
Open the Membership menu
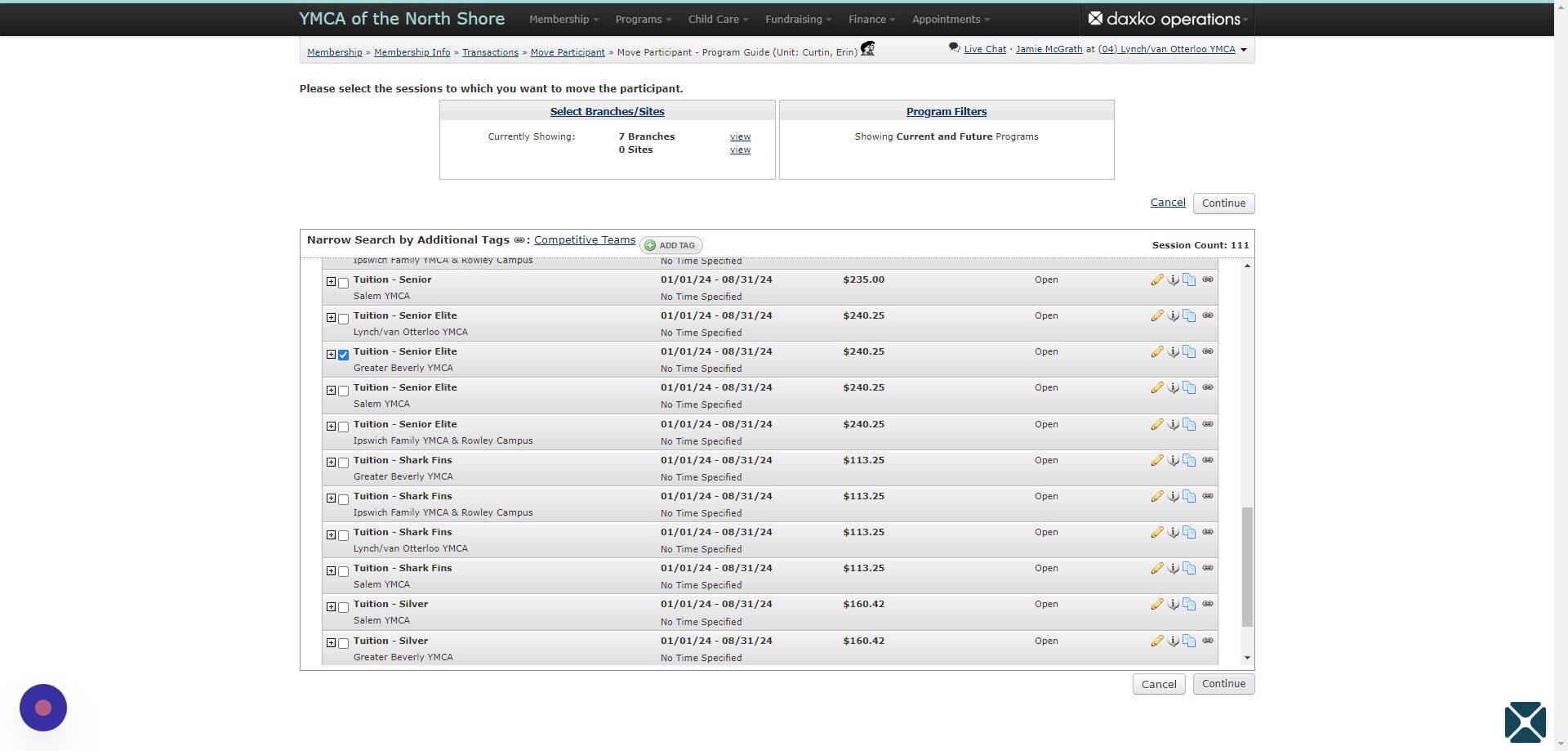pyautogui.click(x=563, y=19)
